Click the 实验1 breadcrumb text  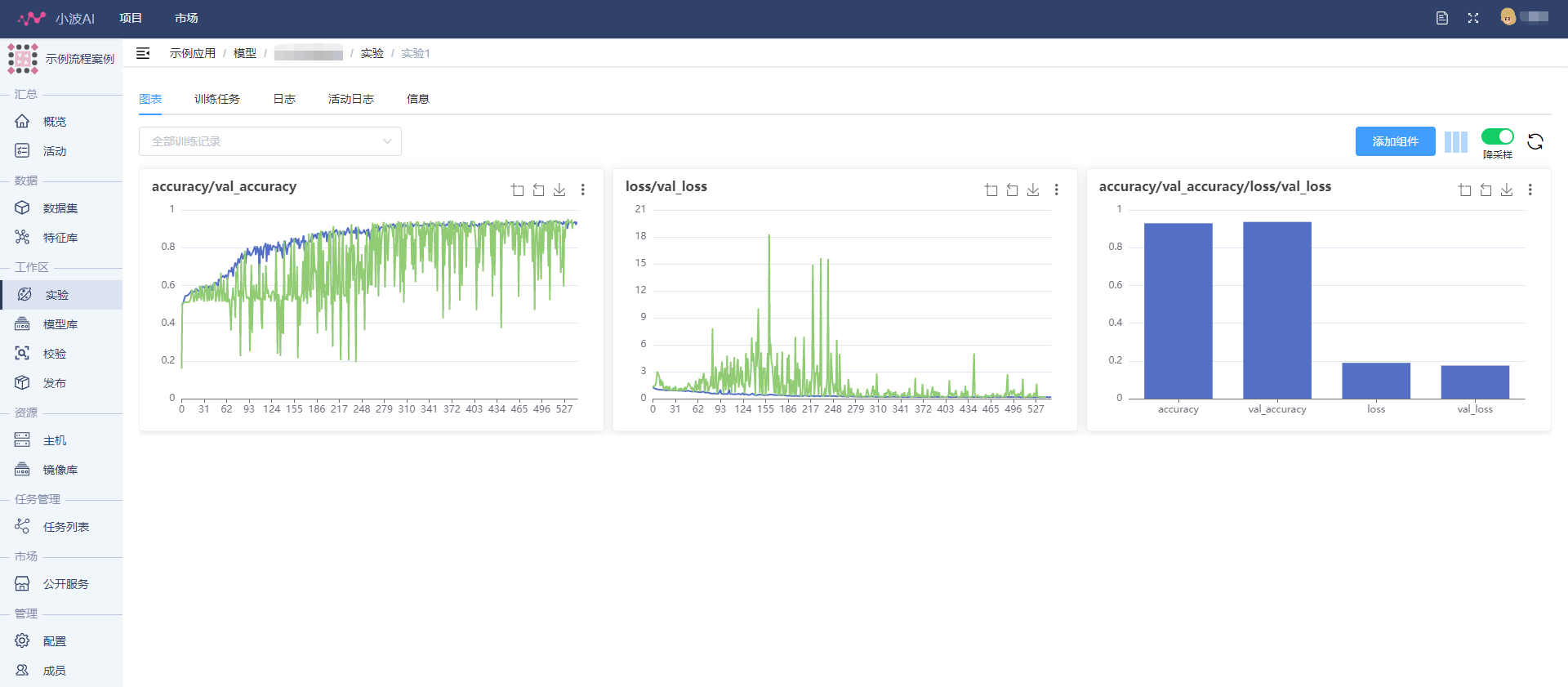pyautogui.click(x=416, y=53)
